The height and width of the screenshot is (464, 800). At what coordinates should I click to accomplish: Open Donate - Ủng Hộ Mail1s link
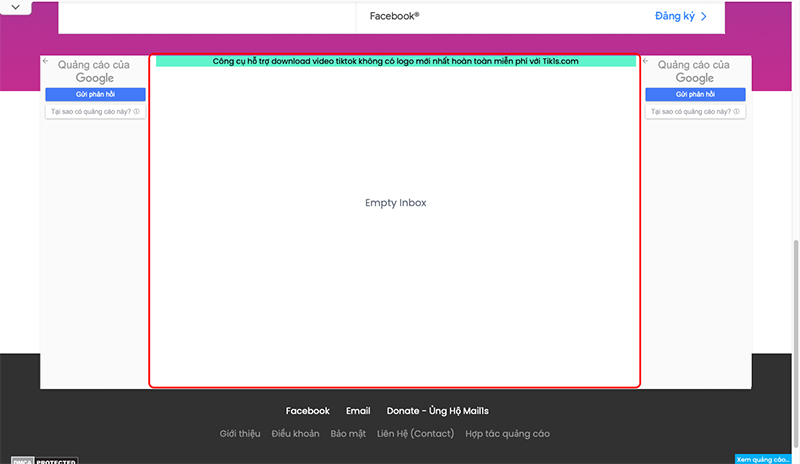click(438, 411)
